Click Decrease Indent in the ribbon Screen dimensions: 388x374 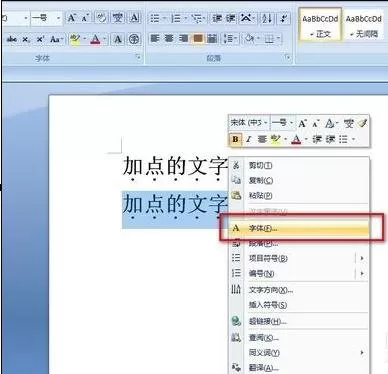217,18
